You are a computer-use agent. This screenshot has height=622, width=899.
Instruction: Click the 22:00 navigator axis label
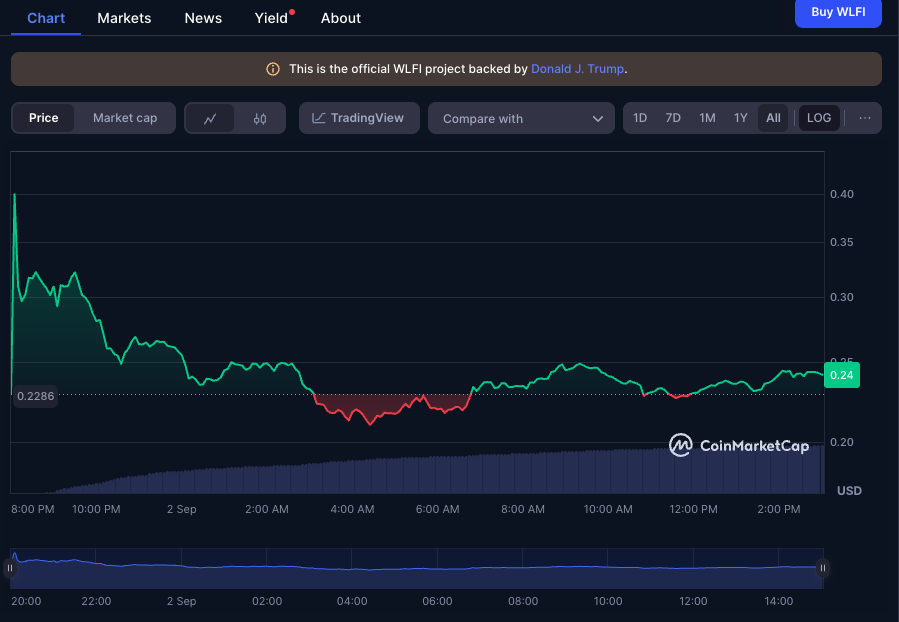(96, 601)
